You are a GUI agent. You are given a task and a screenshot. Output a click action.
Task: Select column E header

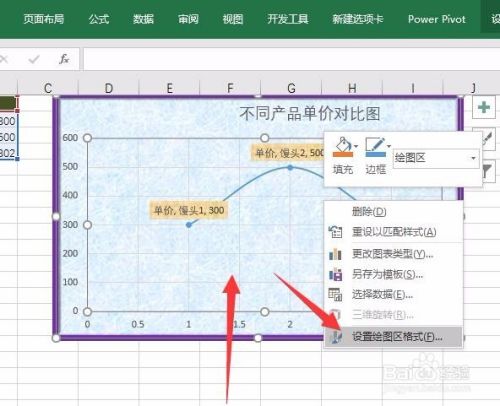click(169, 88)
